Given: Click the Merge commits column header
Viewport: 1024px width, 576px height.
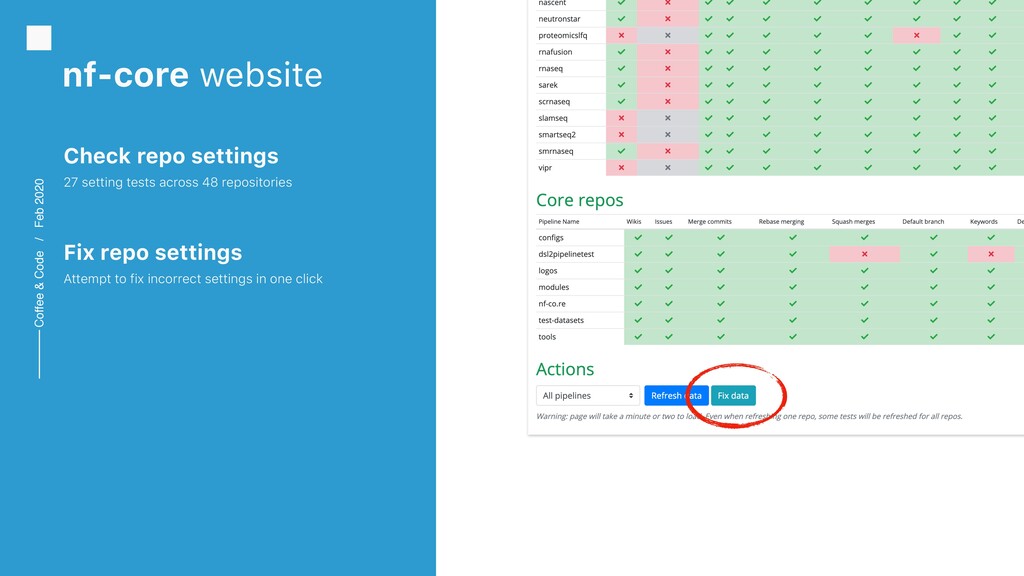Looking at the screenshot, I should click(x=709, y=221).
